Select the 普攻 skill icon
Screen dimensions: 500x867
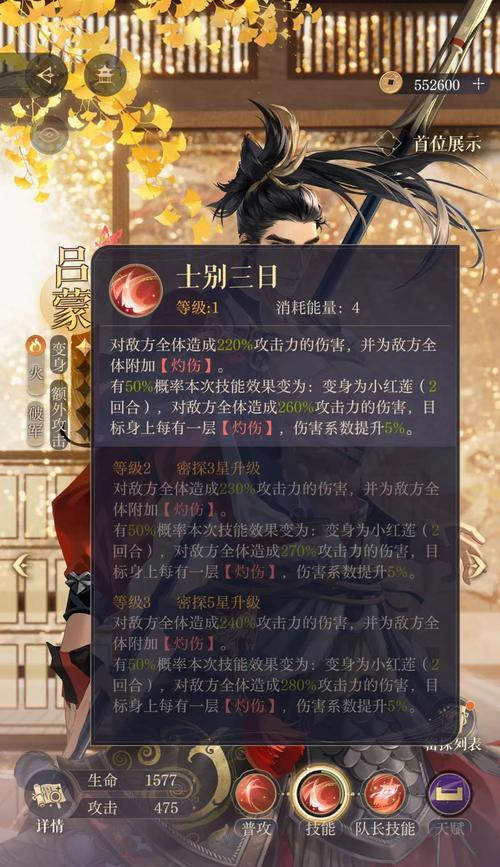(x=256, y=794)
